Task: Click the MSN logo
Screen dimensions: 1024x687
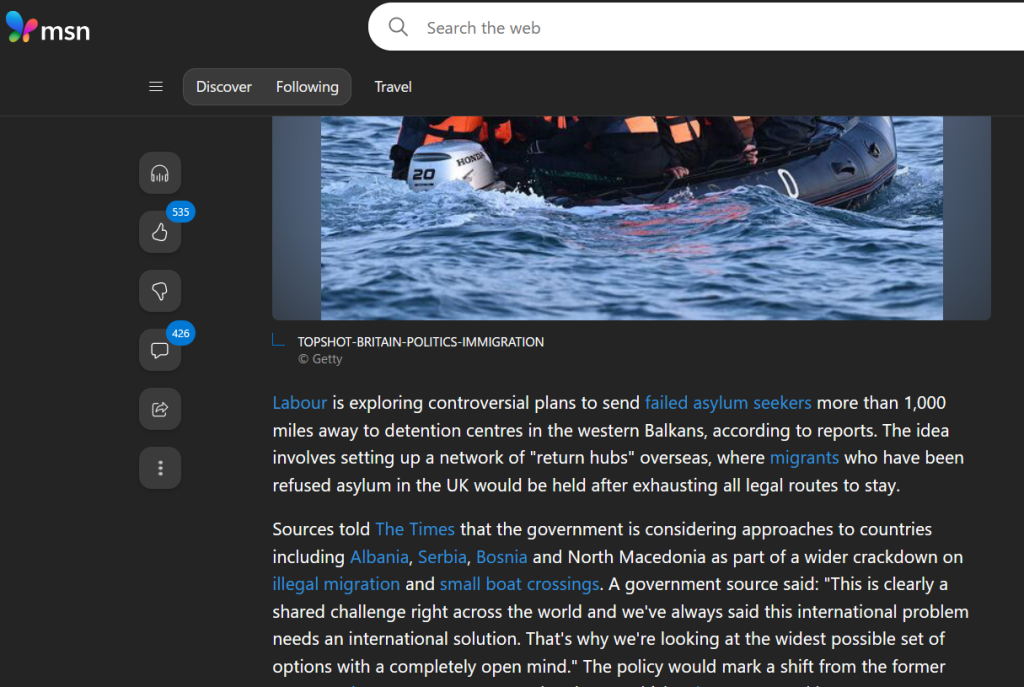Action: [x=48, y=29]
